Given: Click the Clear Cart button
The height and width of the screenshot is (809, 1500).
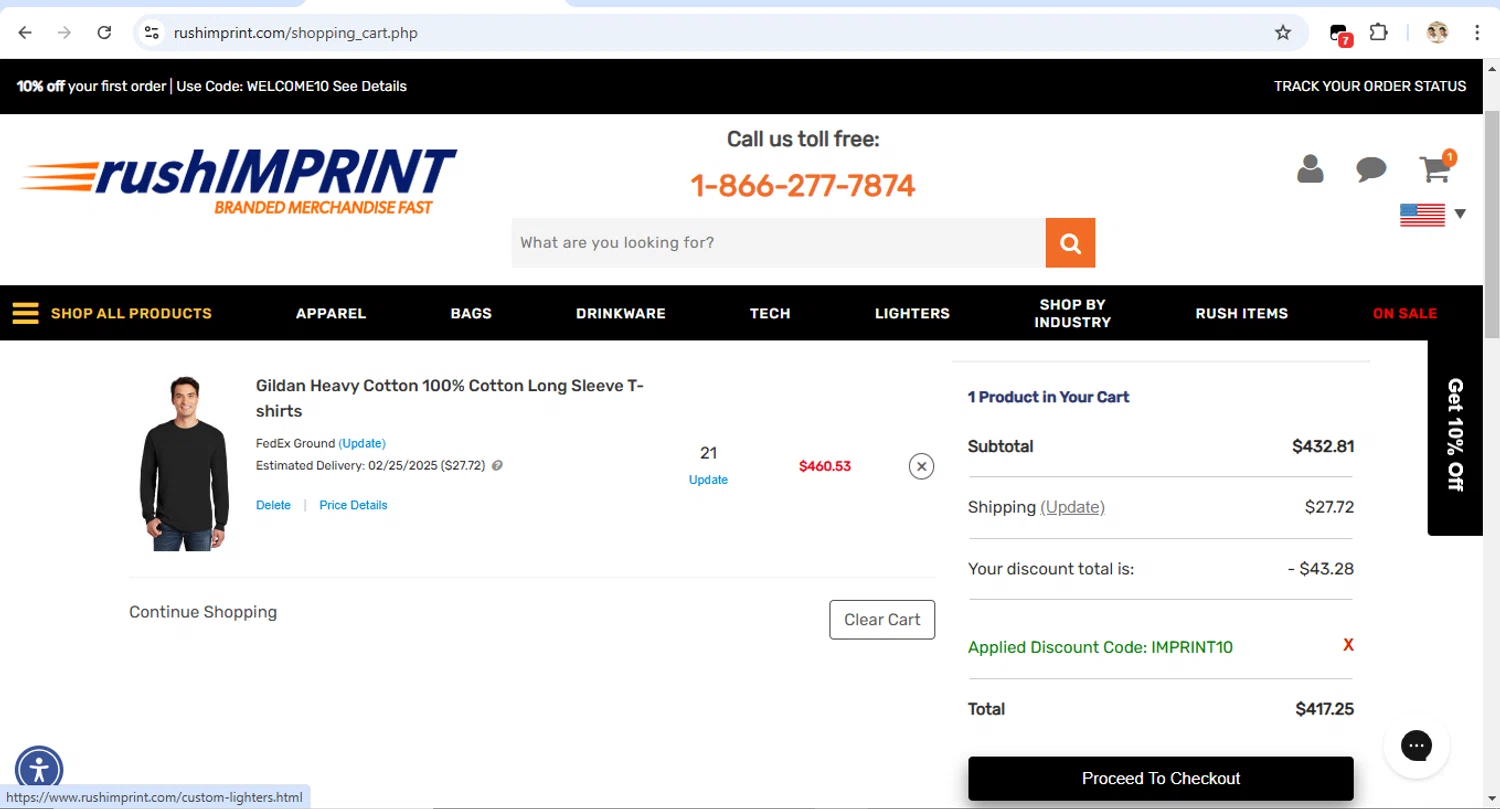Looking at the screenshot, I should click(882, 620).
